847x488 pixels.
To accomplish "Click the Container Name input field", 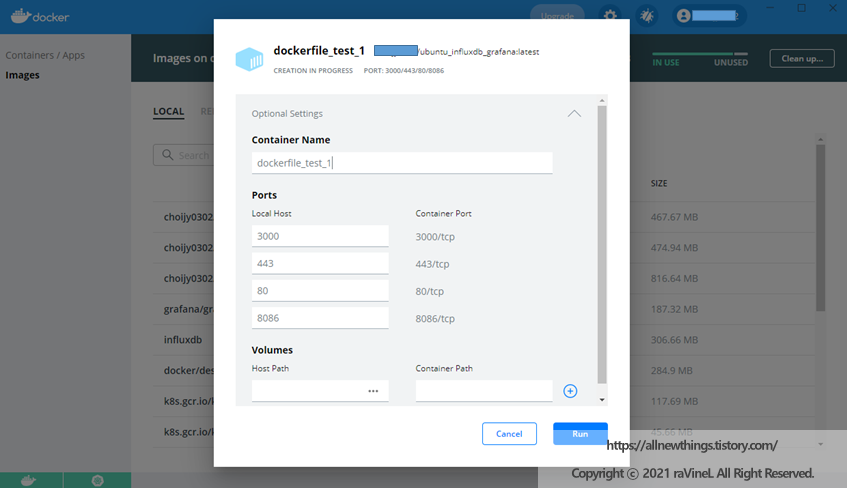I will [402, 163].
